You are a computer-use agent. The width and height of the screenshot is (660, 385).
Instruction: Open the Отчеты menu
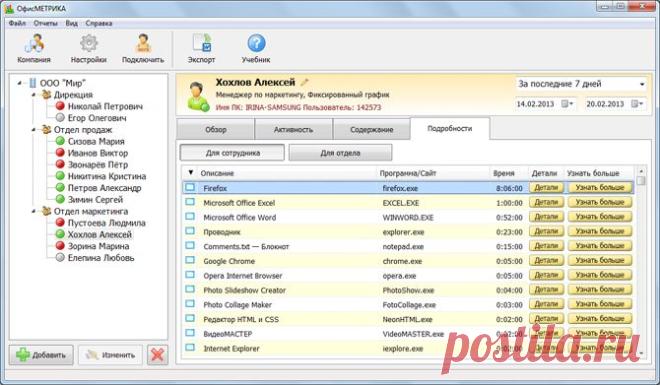click(x=45, y=23)
